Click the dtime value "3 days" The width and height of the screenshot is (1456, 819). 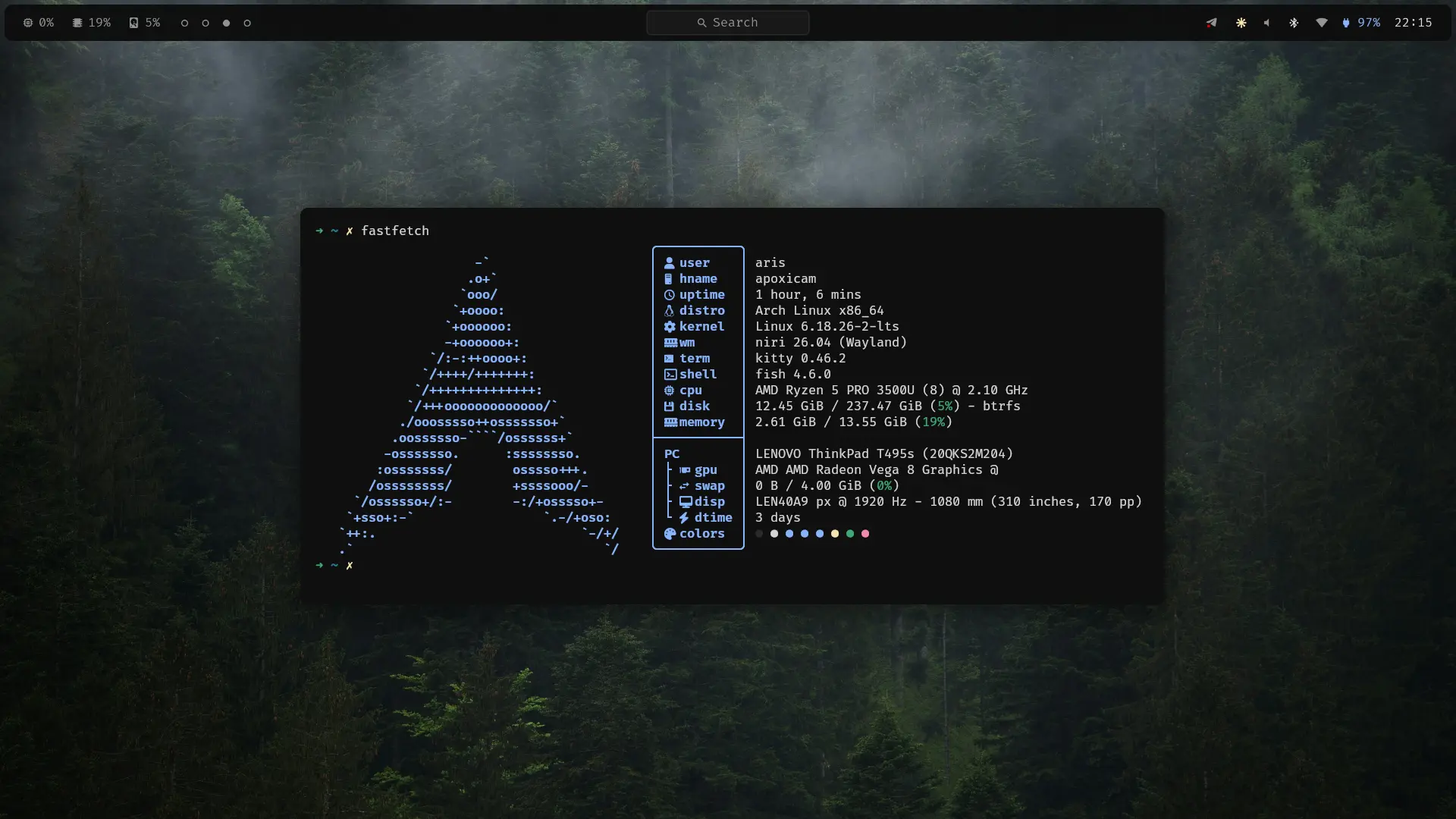click(778, 518)
